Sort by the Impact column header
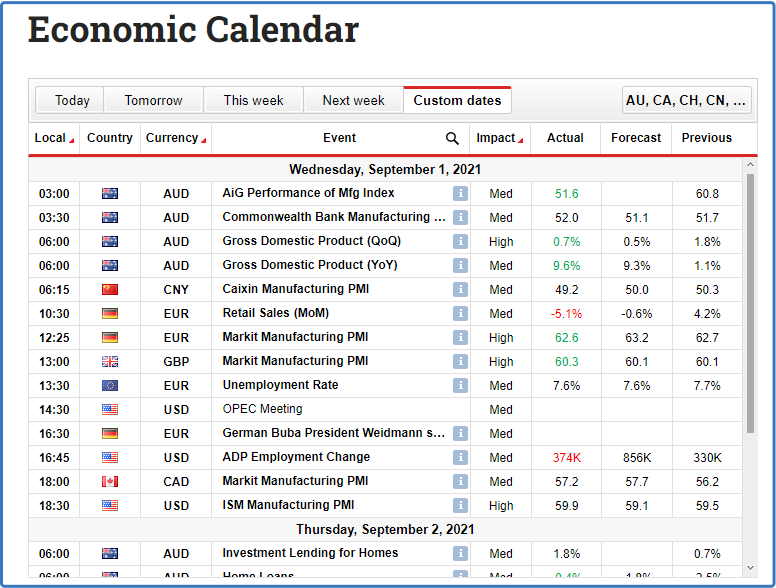The width and height of the screenshot is (776, 588). [x=500, y=138]
